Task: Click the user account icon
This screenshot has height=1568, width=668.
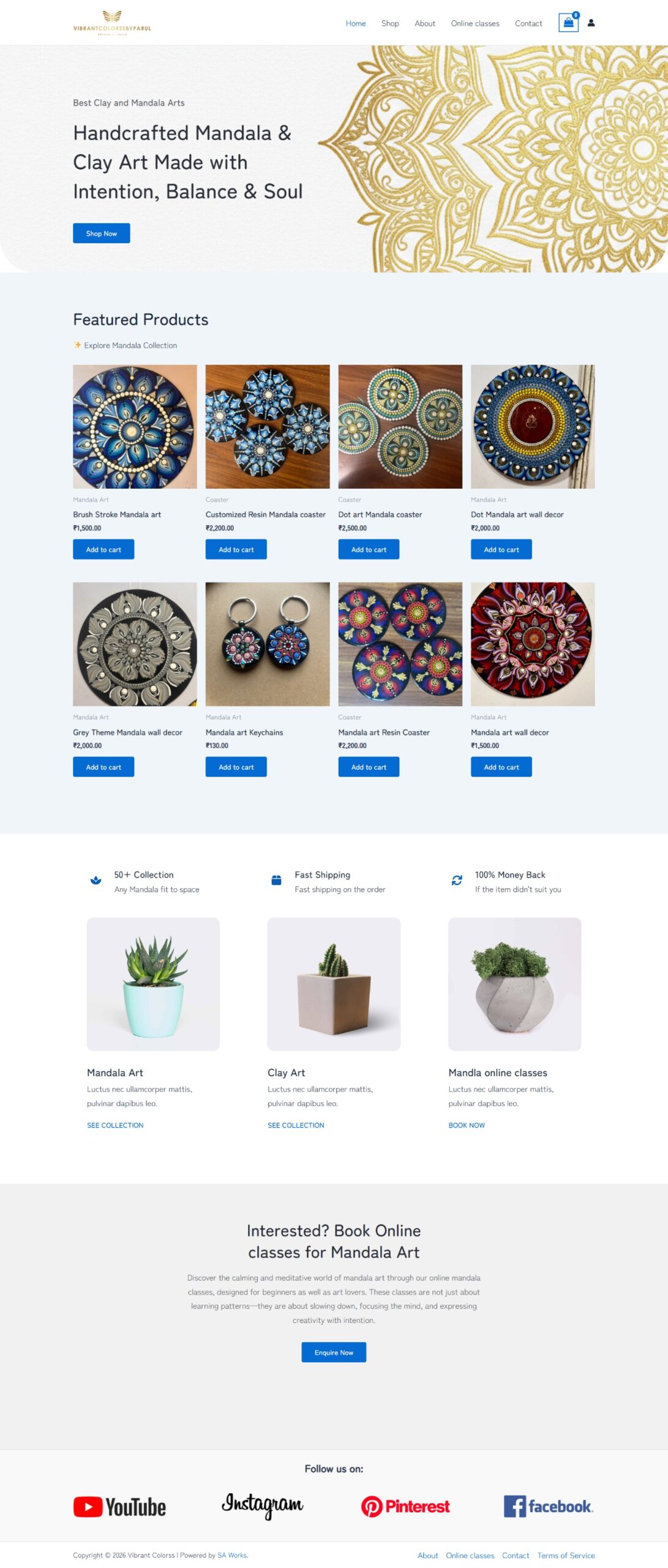Action: 591,23
